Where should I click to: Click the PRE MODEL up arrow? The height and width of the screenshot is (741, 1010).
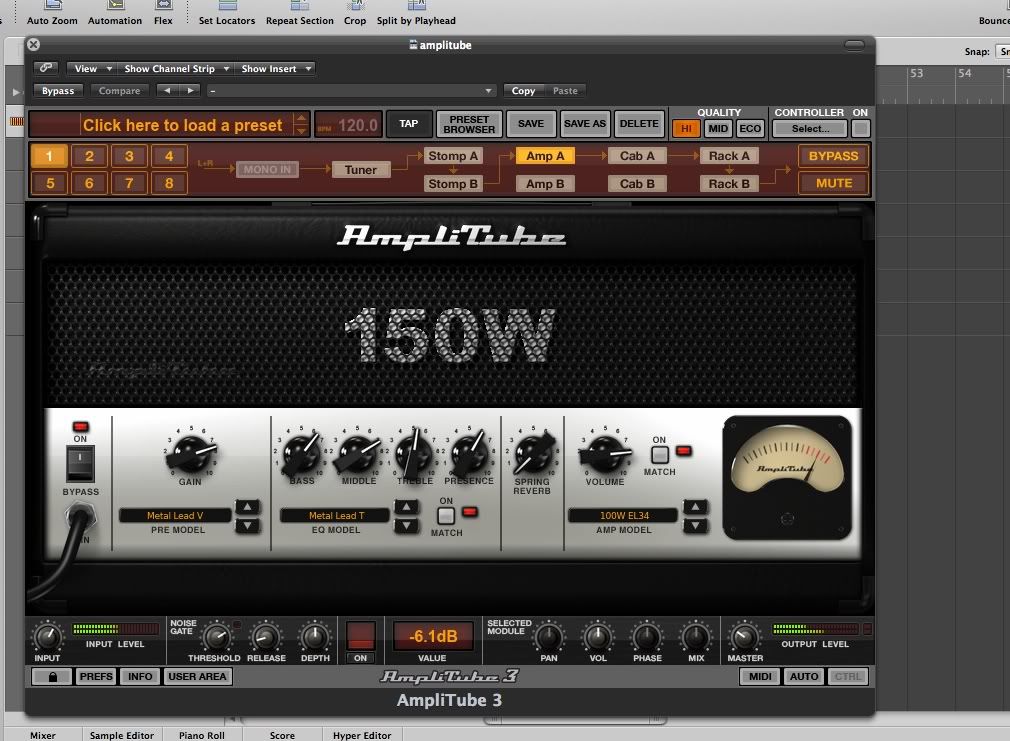click(247, 507)
